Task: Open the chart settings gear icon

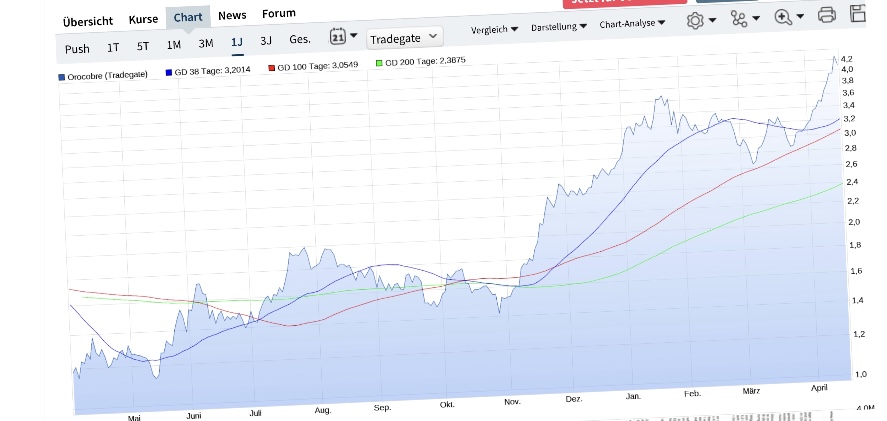Action: coord(695,20)
